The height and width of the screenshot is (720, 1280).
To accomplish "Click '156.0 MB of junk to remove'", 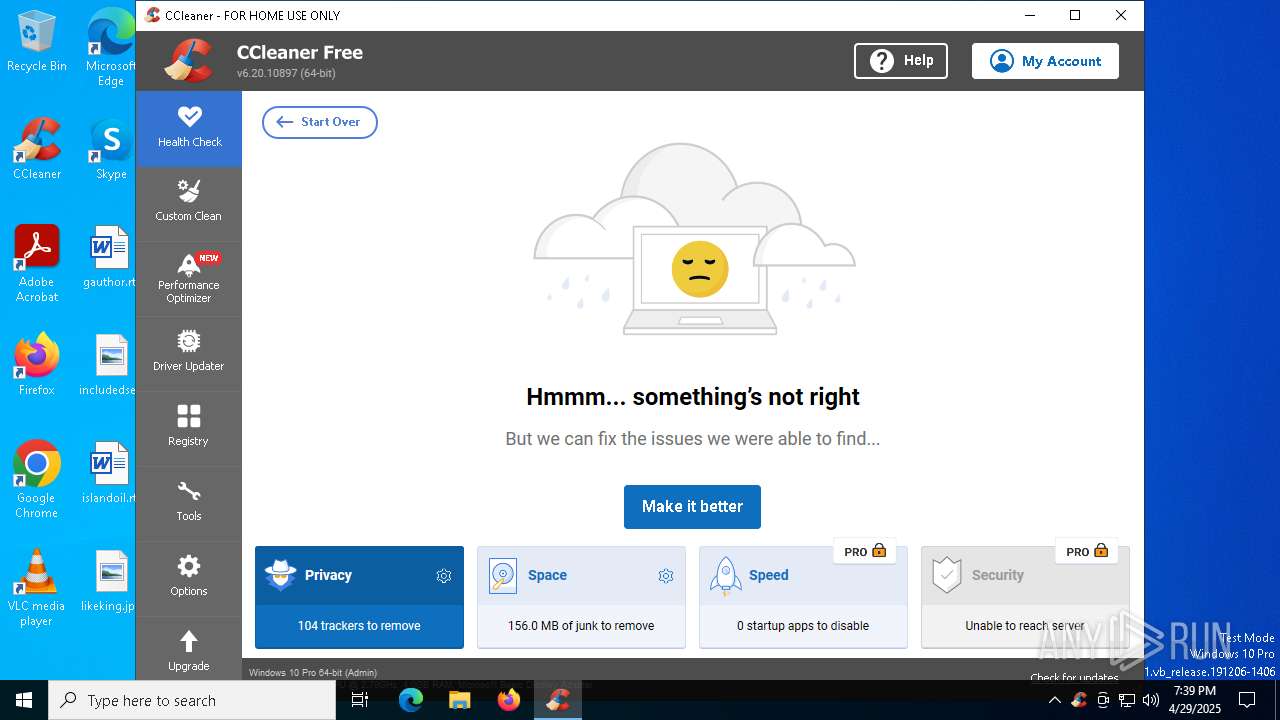I will click(581, 626).
